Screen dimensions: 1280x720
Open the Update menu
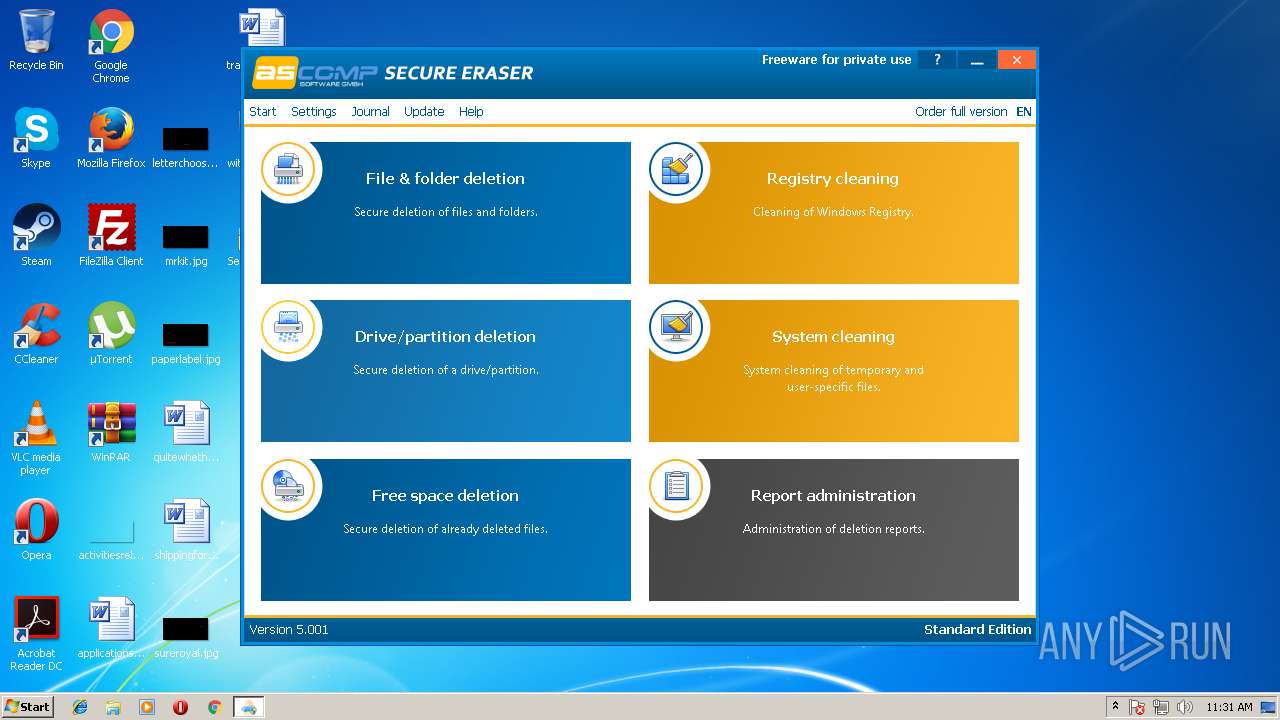click(x=424, y=112)
